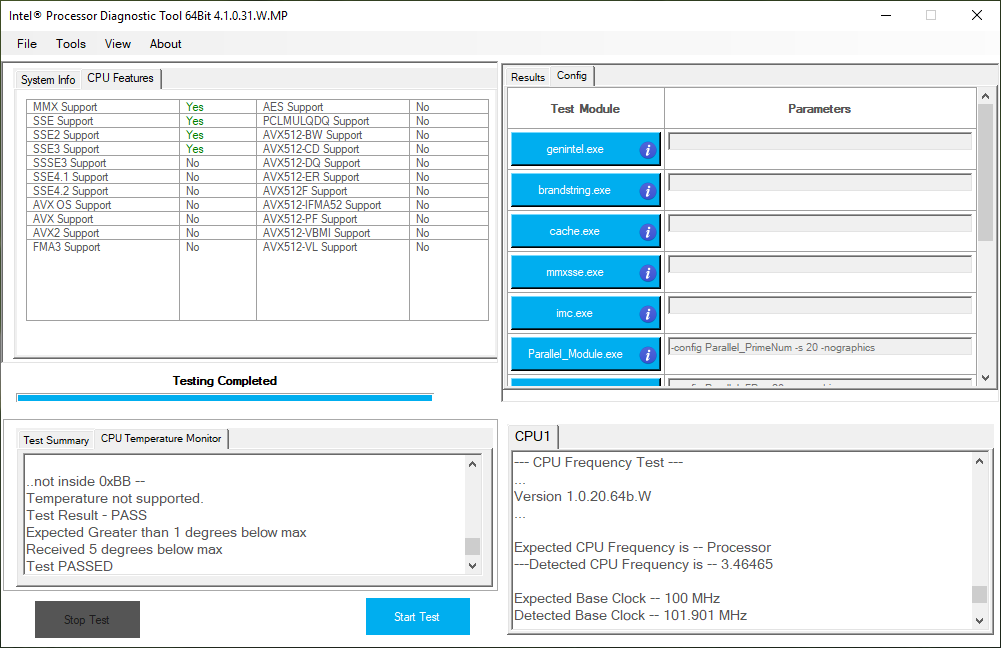
Task: Open the About menu
Action: pyautogui.click(x=165, y=44)
